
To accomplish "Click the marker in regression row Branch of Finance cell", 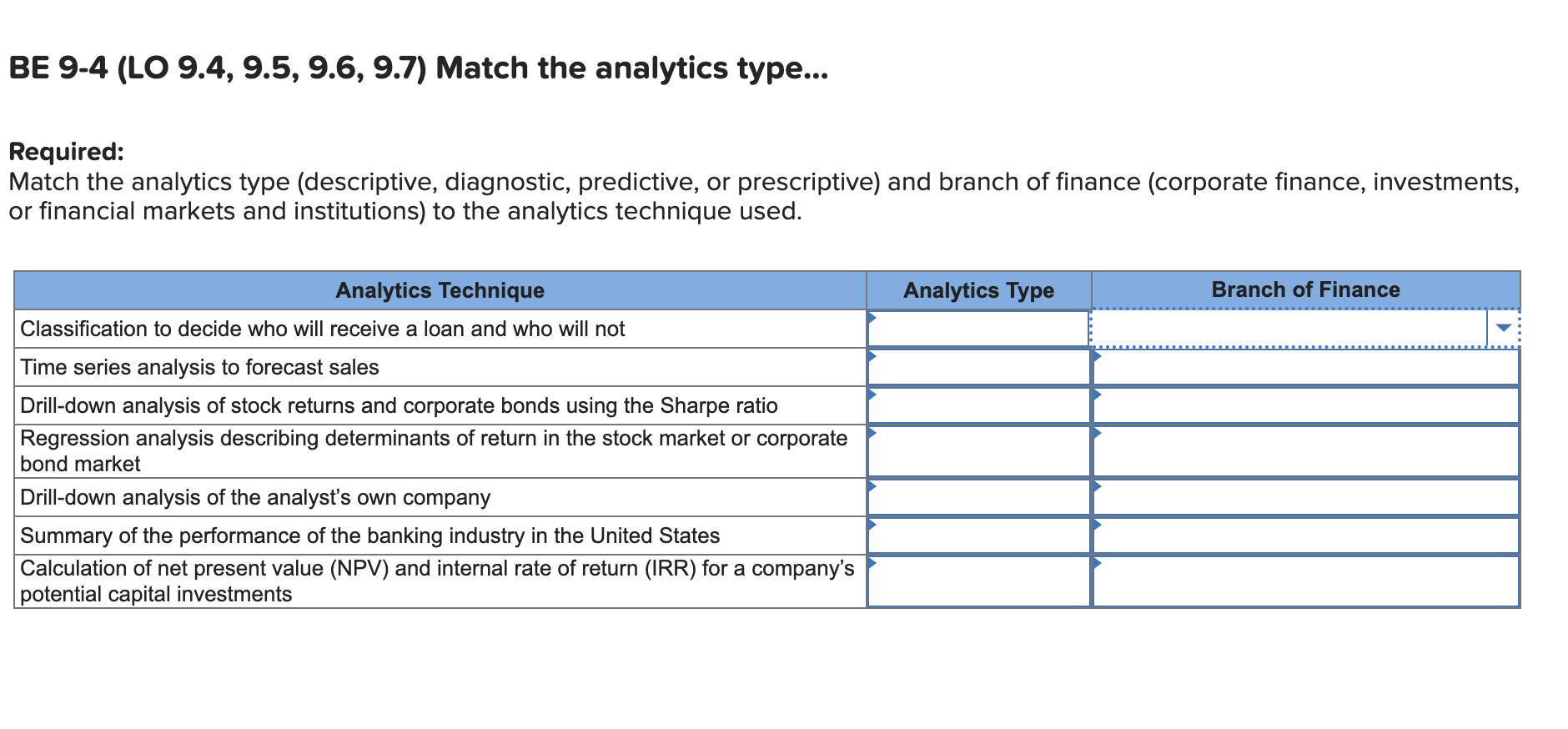I will [1098, 434].
